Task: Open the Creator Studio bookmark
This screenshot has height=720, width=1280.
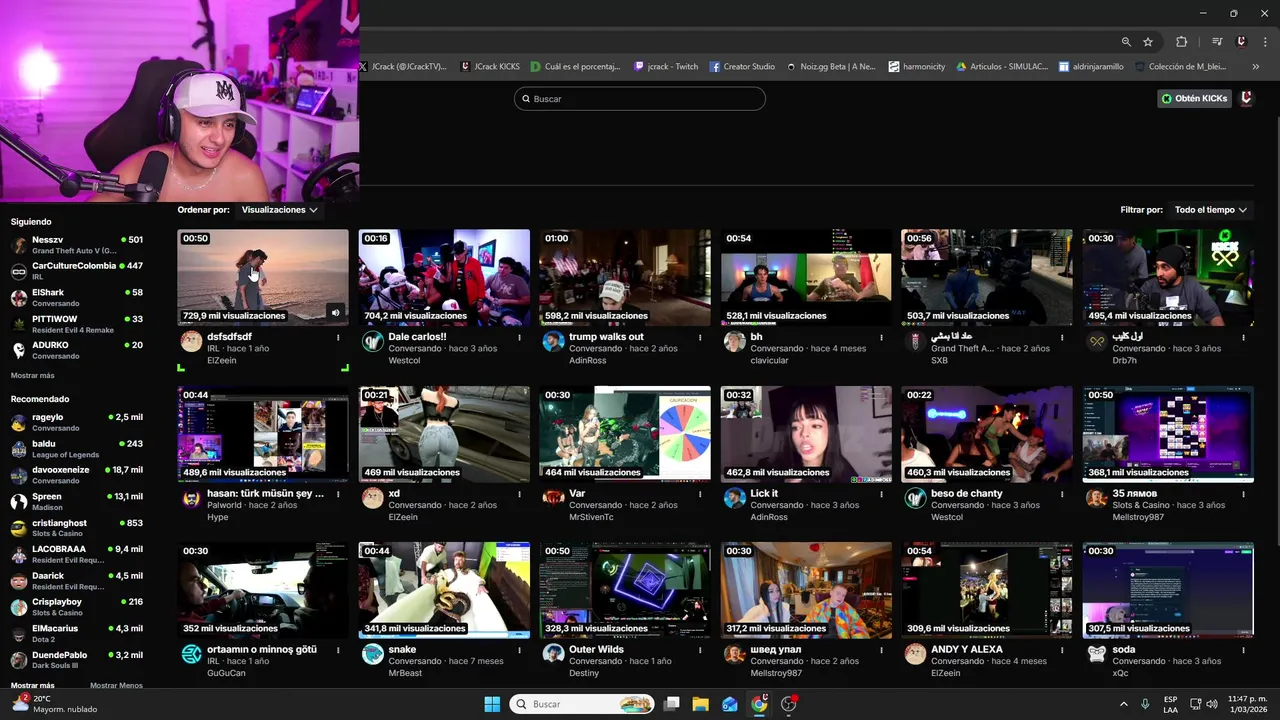Action: tap(742, 67)
